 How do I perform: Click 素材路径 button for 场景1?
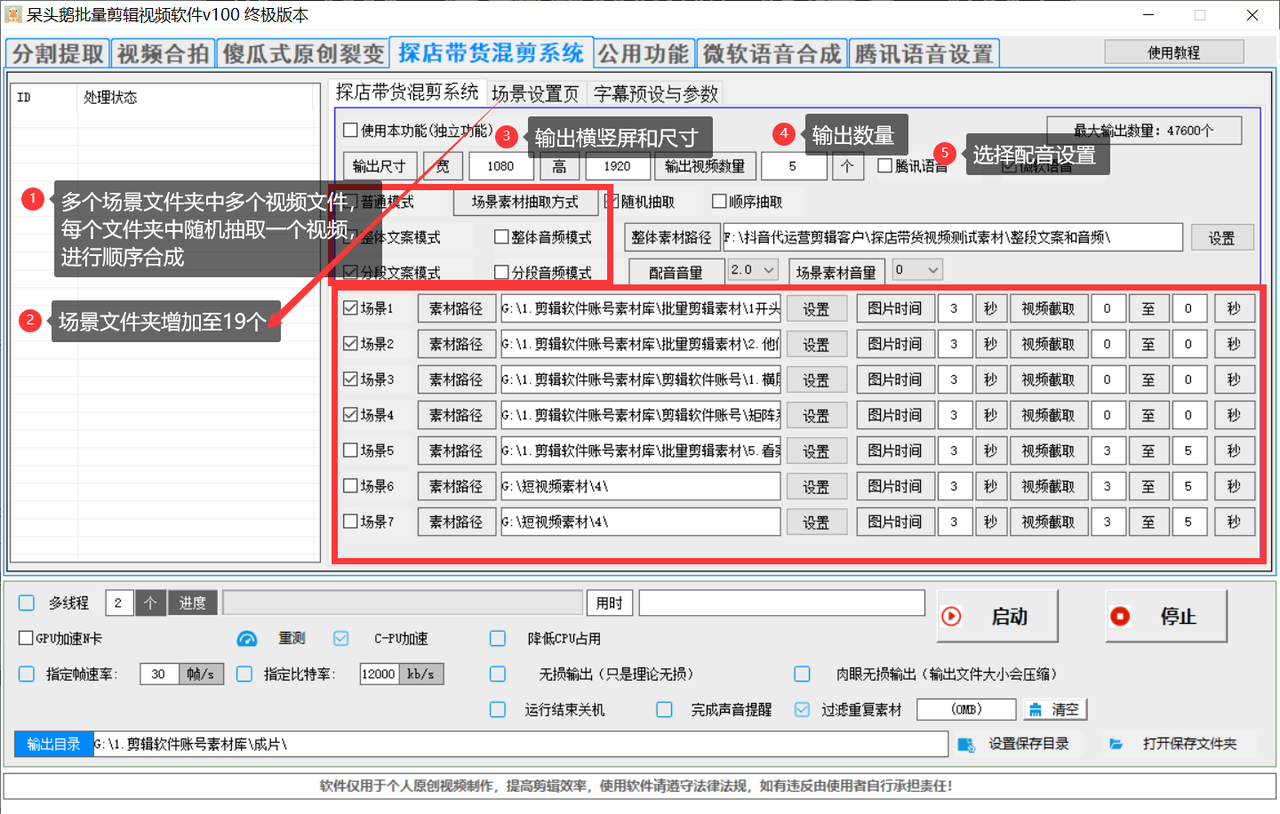tap(456, 309)
